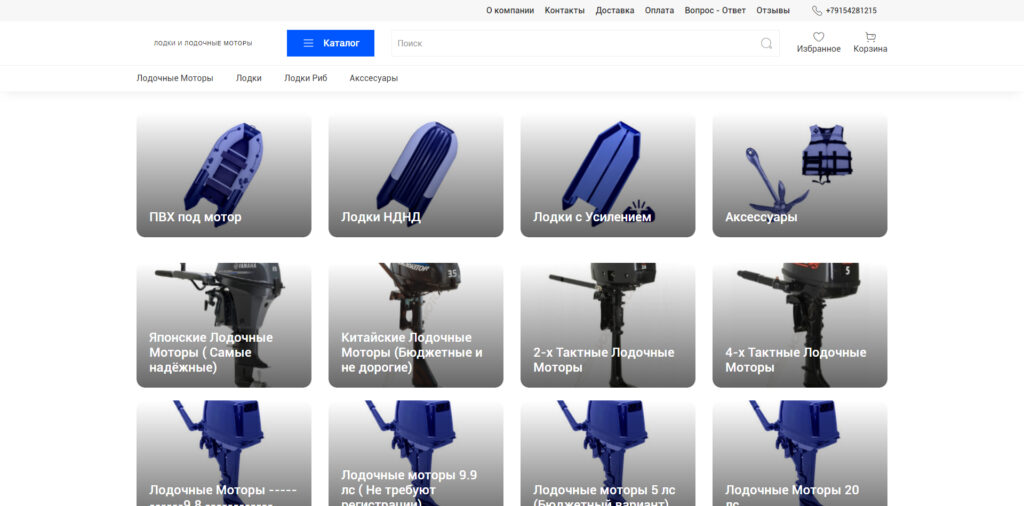Click into the Поиск search field
This screenshot has height=506, width=1024.
pos(575,43)
